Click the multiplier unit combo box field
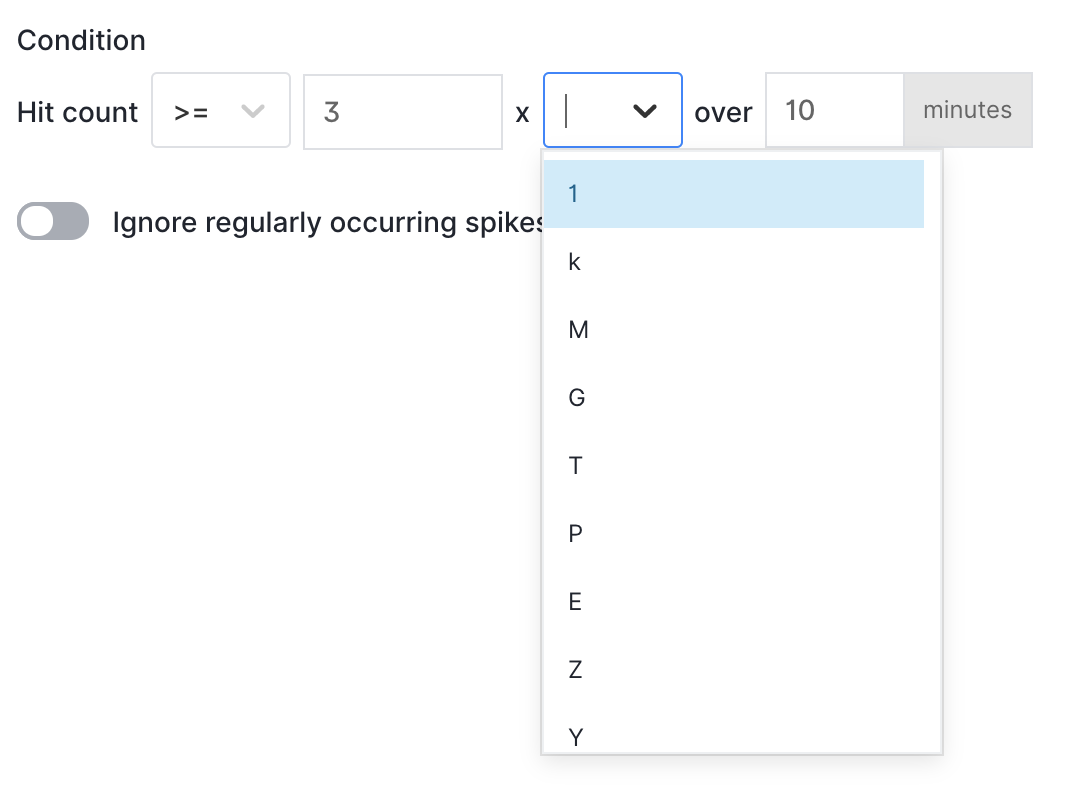This screenshot has width=1092, height=788. tap(612, 110)
